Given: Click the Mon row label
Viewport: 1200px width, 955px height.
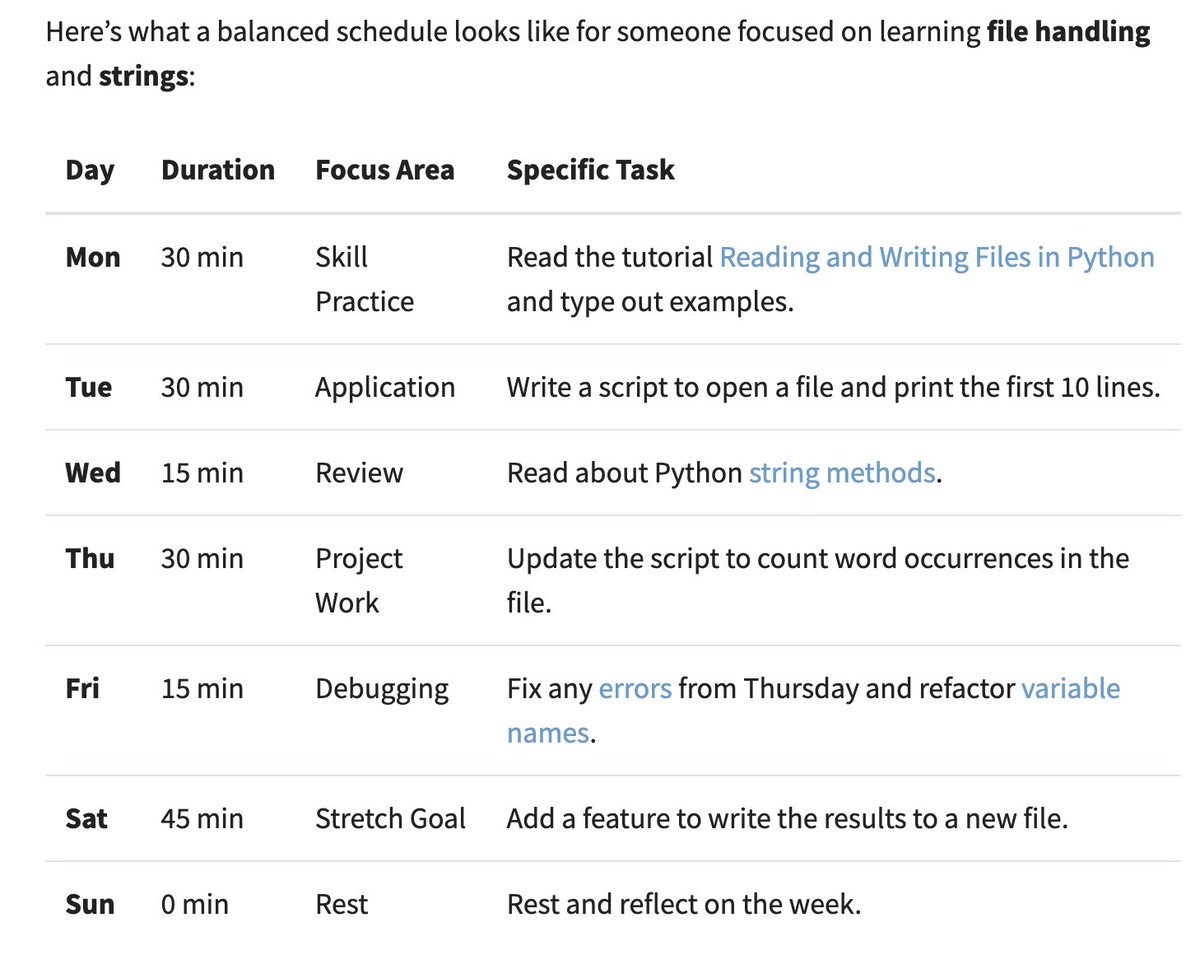Looking at the screenshot, I should (x=92, y=257).
